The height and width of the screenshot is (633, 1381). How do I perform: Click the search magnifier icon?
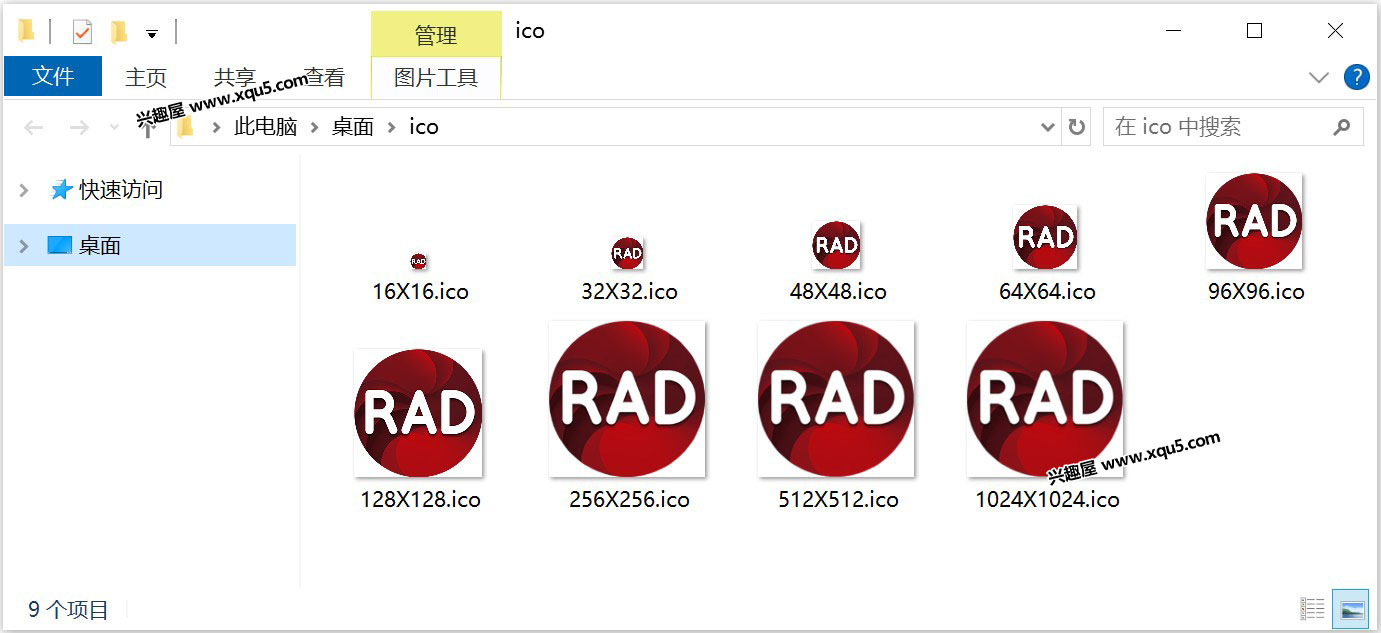coord(1342,127)
